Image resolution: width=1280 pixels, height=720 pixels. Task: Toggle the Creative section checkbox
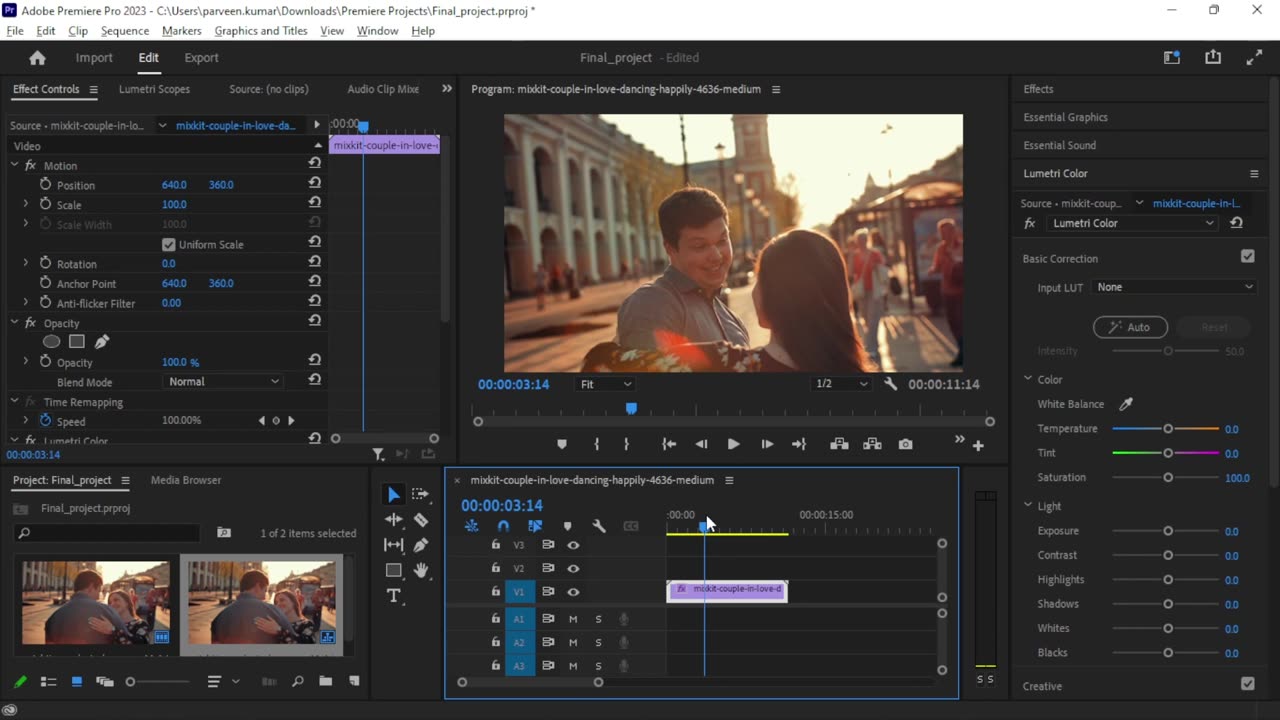tap(1248, 684)
